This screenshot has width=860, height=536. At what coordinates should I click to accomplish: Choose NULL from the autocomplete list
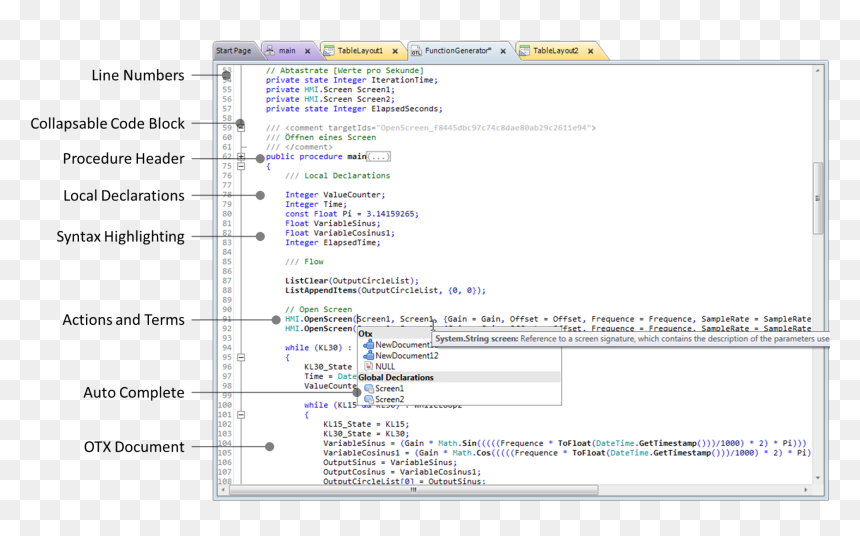click(385, 366)
